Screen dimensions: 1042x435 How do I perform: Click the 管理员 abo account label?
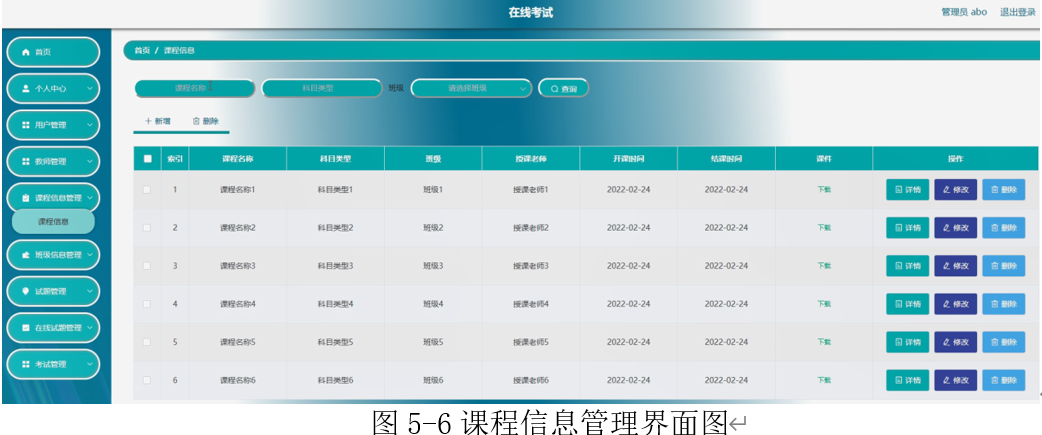pyautogui.click(x=964, y=12)
